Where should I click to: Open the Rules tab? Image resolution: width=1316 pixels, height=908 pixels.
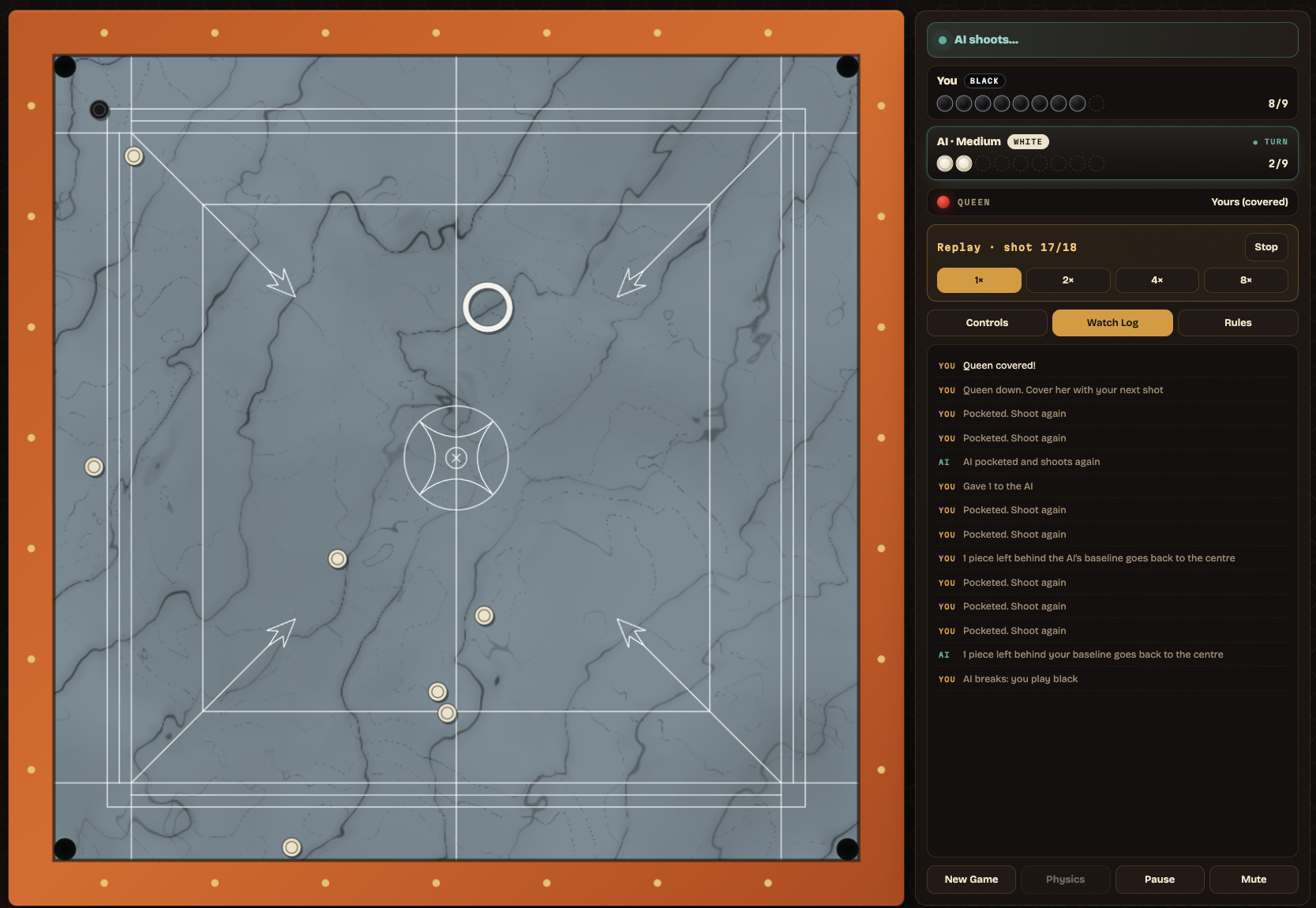pos(1238,323)
